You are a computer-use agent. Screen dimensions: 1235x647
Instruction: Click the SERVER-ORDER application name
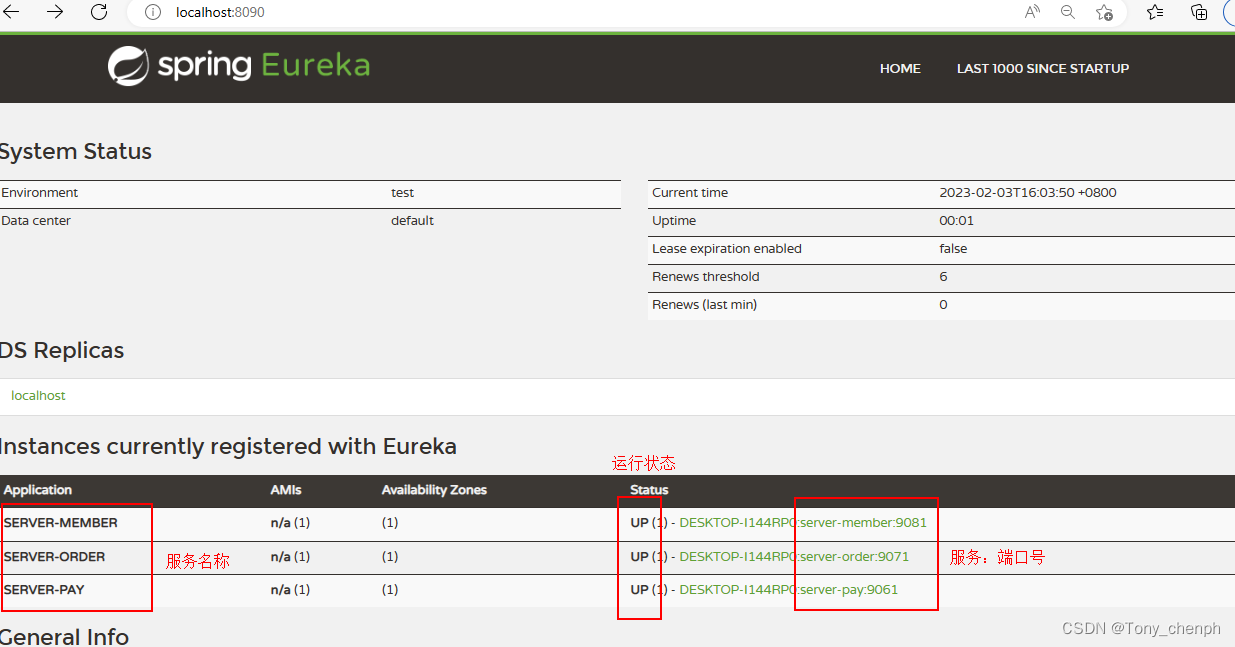(x=55, y=556)
